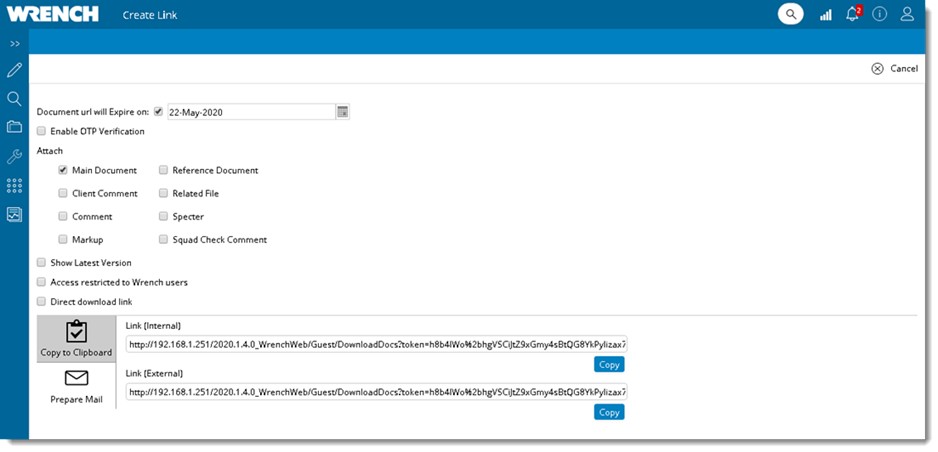The height and width of the screenshot is (452, 938).
Task: Cancel the Create Link dialog
Action: (x=894, y=69)
